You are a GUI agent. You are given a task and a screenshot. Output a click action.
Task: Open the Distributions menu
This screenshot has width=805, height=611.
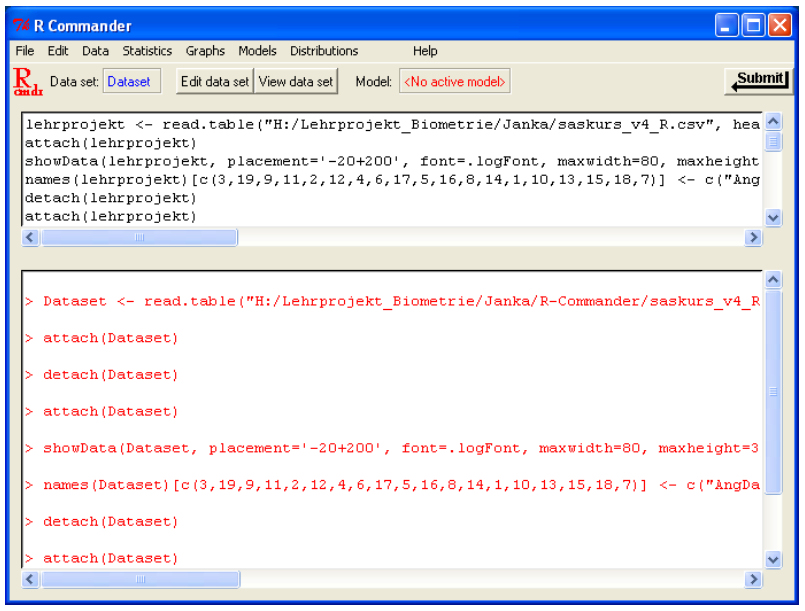(x=324, y=51)
